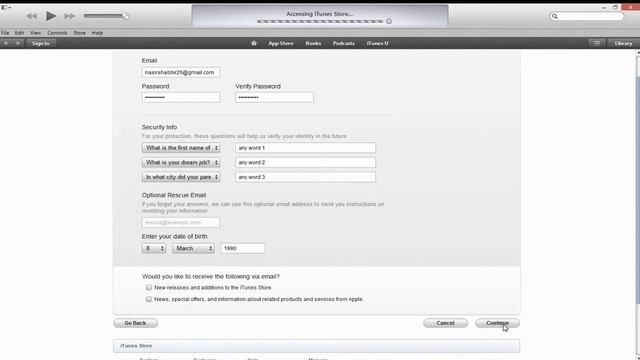The image size is (640, 360).
Task: Open the March birth month dropdown
Action: click(193, 248)
